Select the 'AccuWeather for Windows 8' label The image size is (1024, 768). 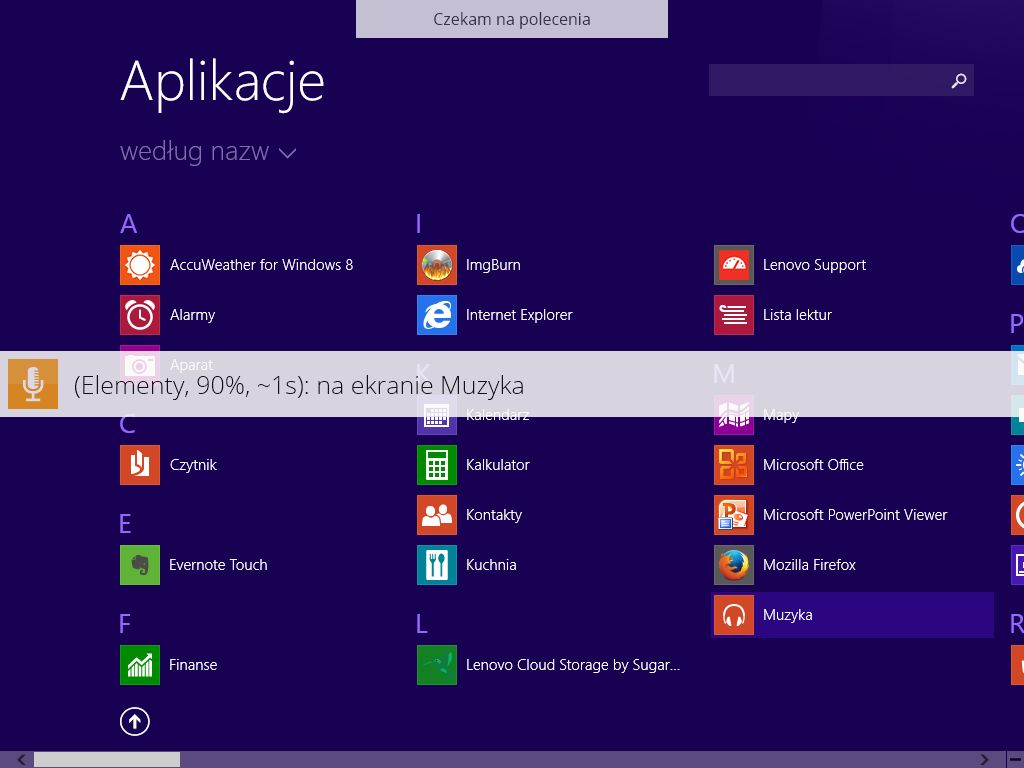pyautogui.click(x=261, y=264)
